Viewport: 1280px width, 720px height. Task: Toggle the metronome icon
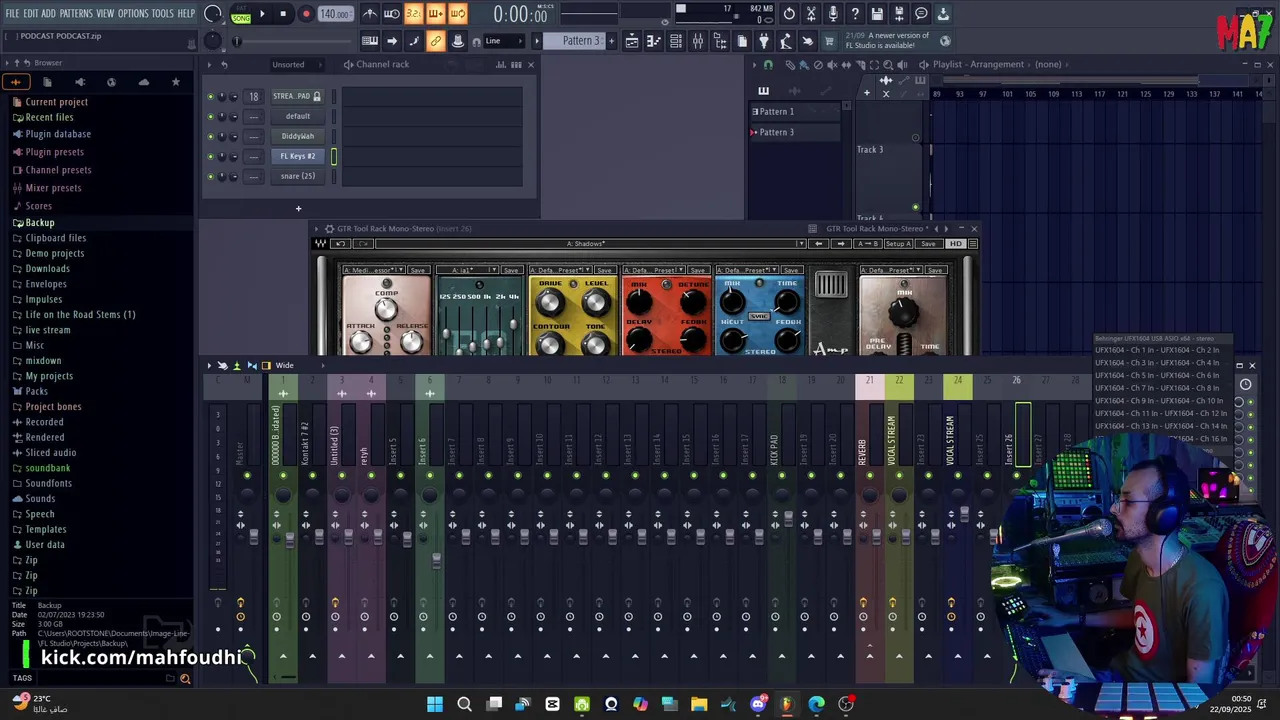click(370, 14)
